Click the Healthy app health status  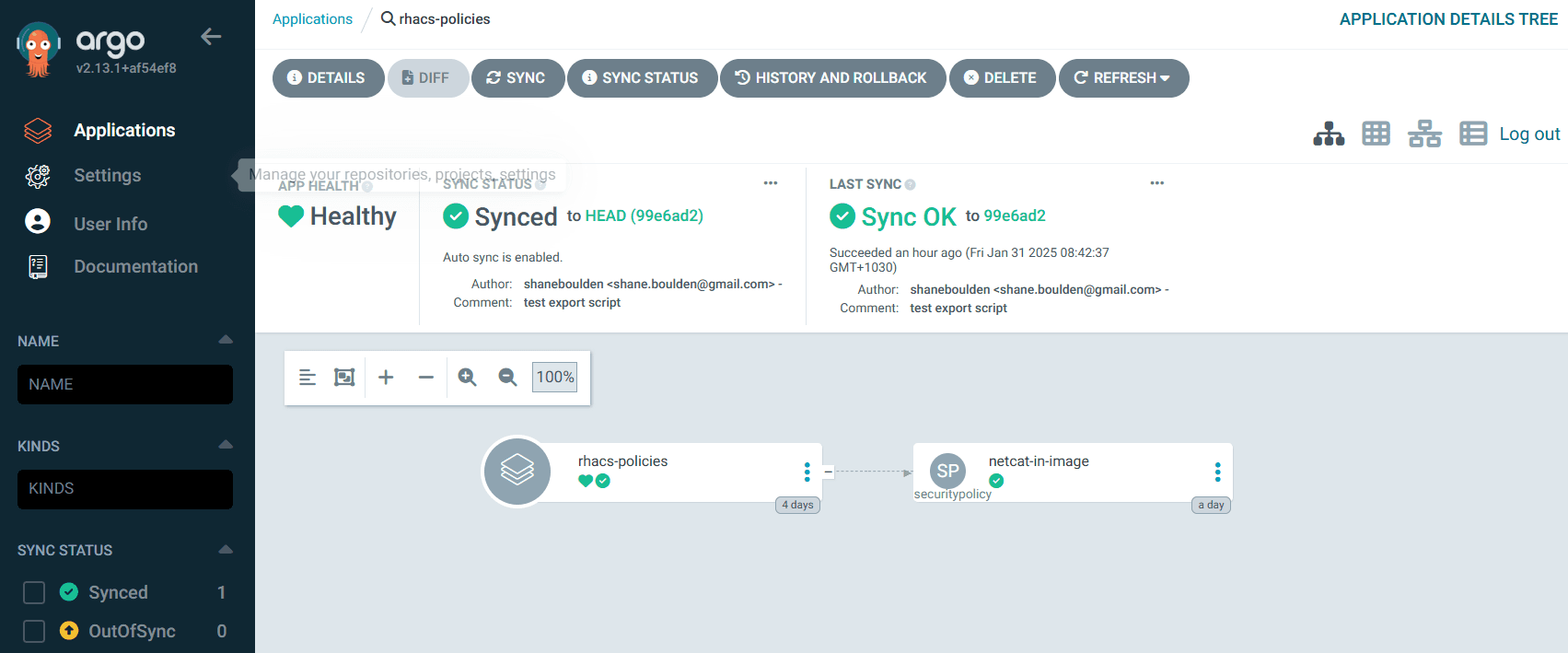(337, 216)
